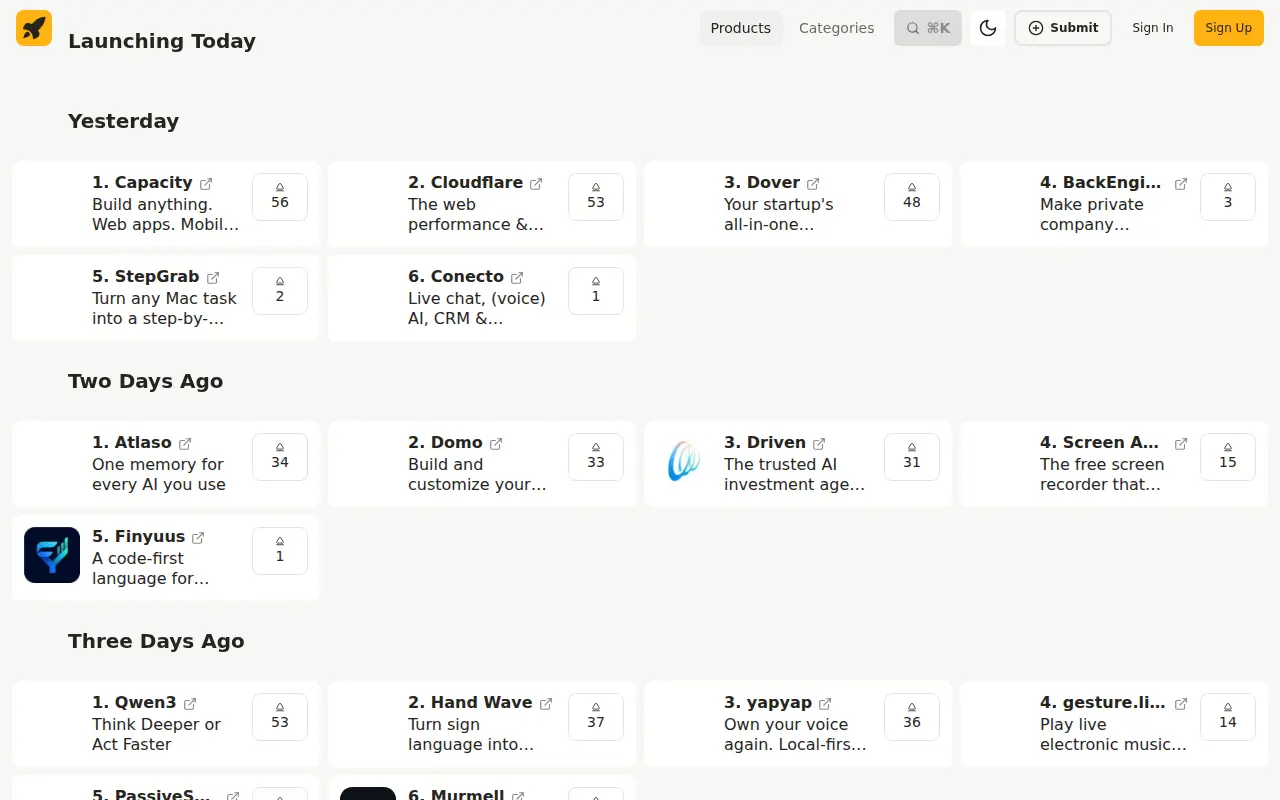Open BackEngi... external link icon
The image size is (1280, 800).
pos(1181,184)
